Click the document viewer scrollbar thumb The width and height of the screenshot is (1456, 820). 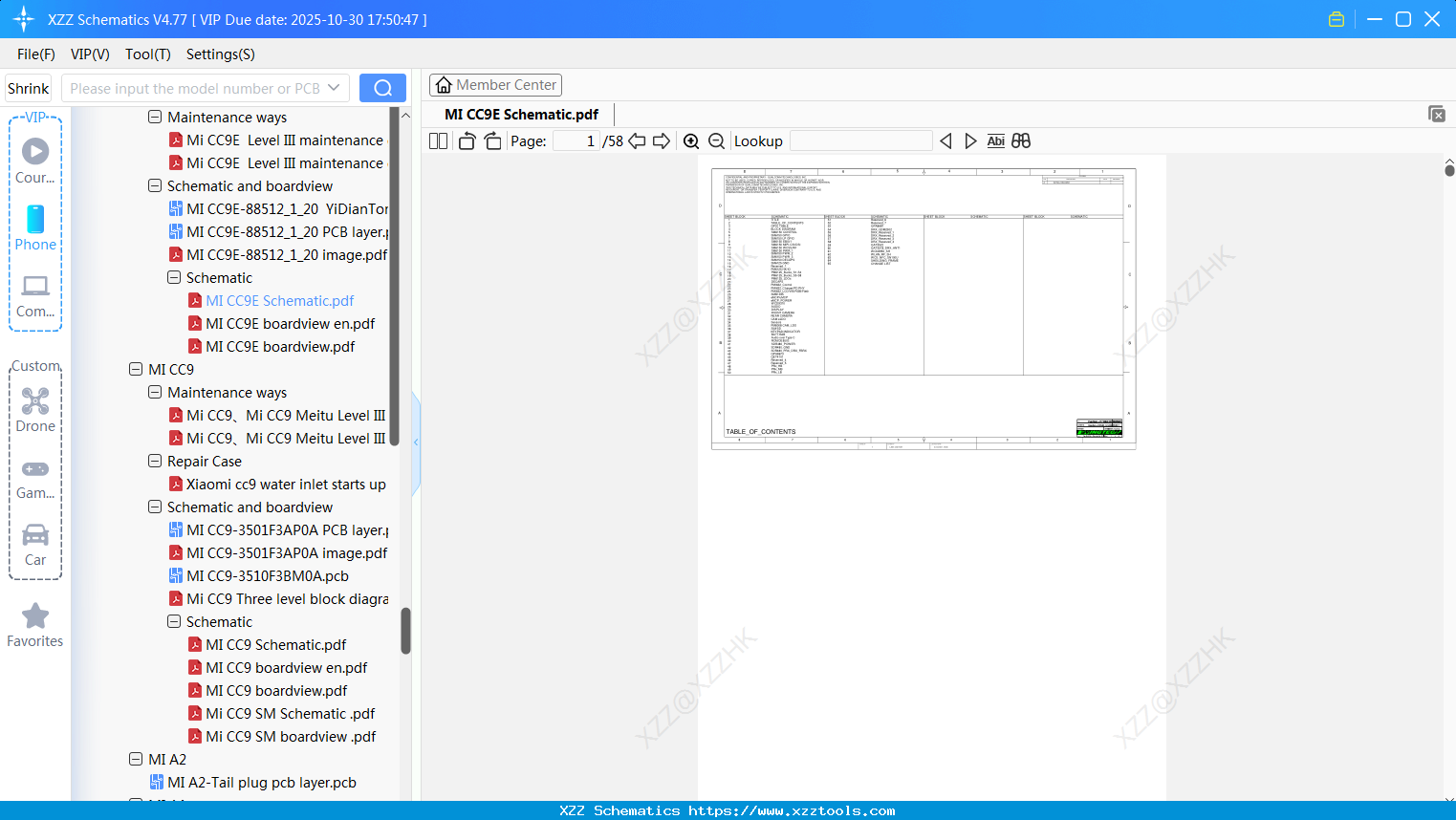[1449, 170]
